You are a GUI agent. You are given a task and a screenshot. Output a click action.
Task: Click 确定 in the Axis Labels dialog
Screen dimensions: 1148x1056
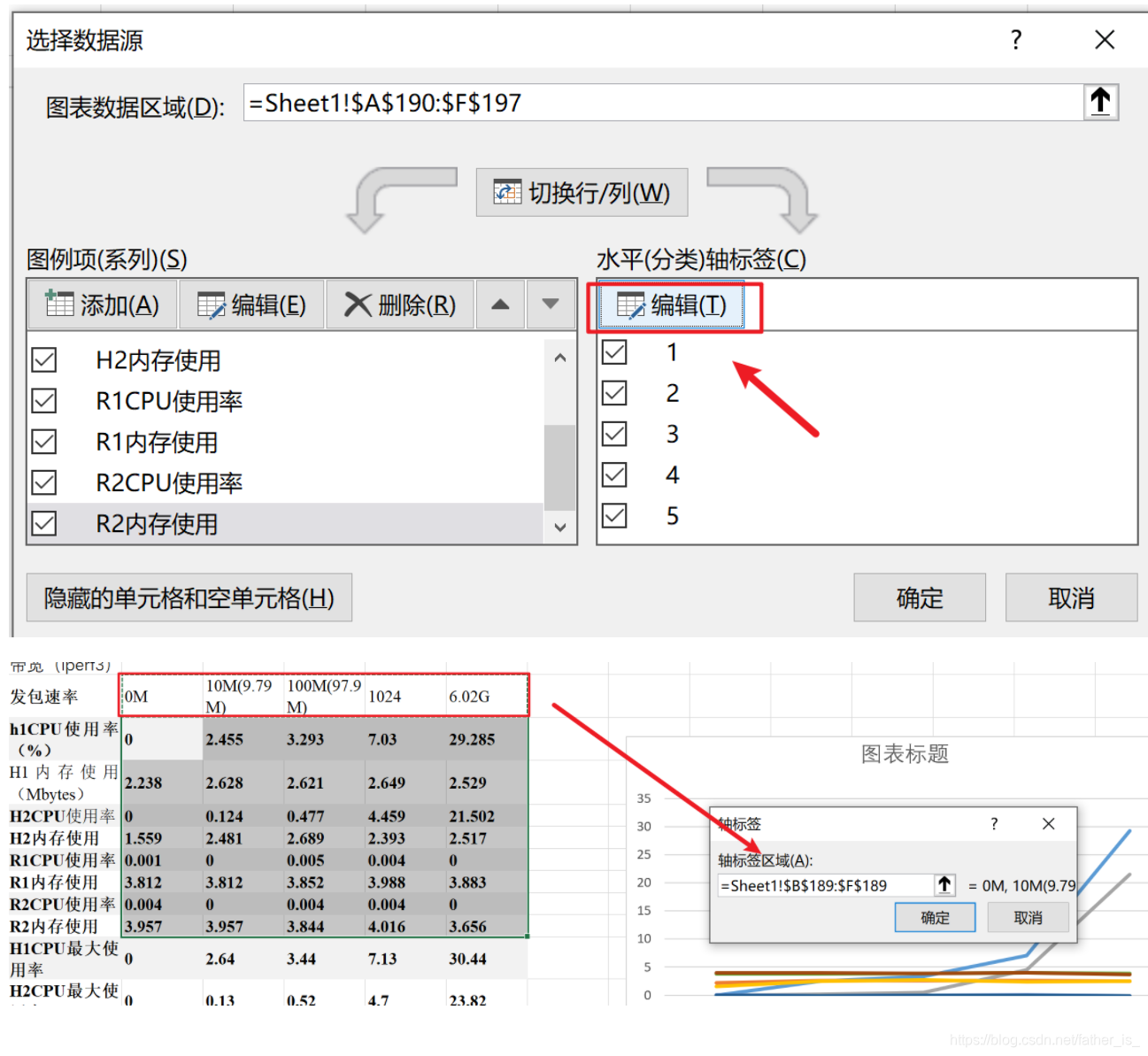tap(935, 918)
